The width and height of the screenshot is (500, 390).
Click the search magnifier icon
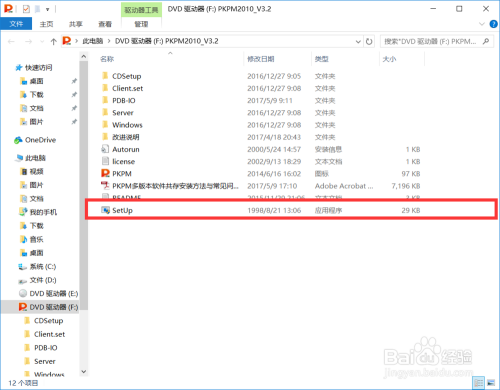click(486, 41)
